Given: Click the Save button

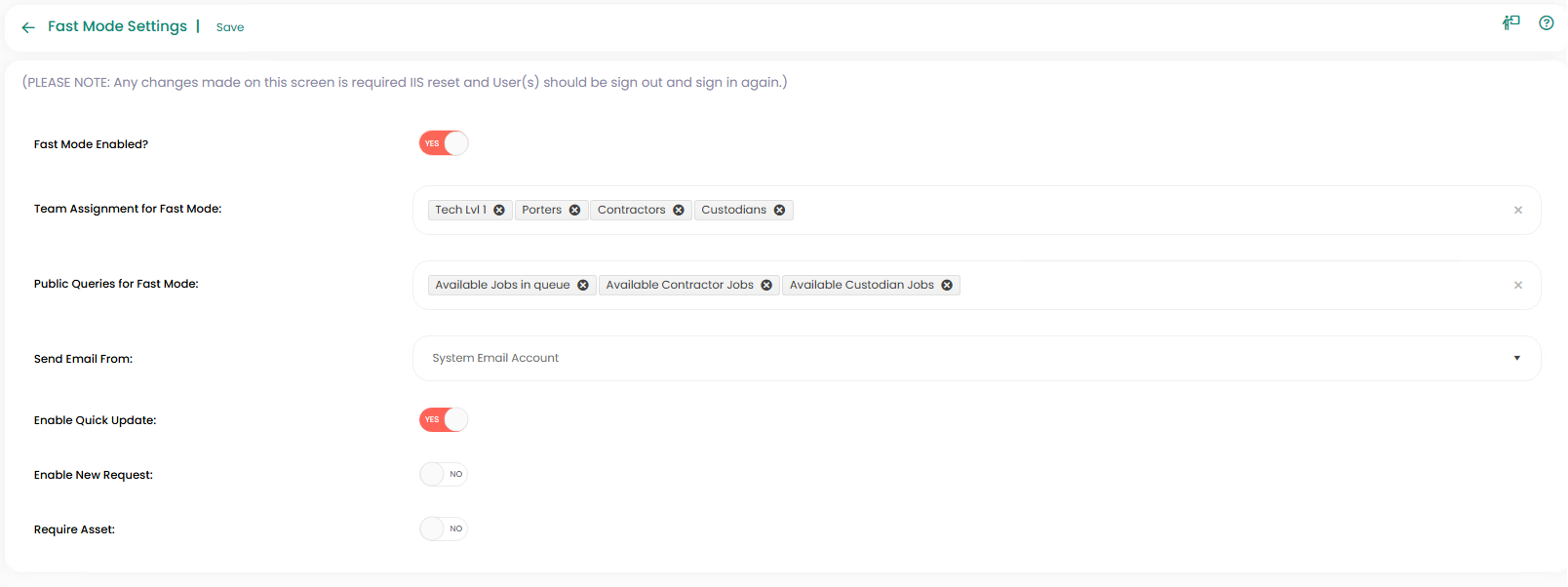Looking at the screenshot, I should pyautogui.click(x=230, y=27).
